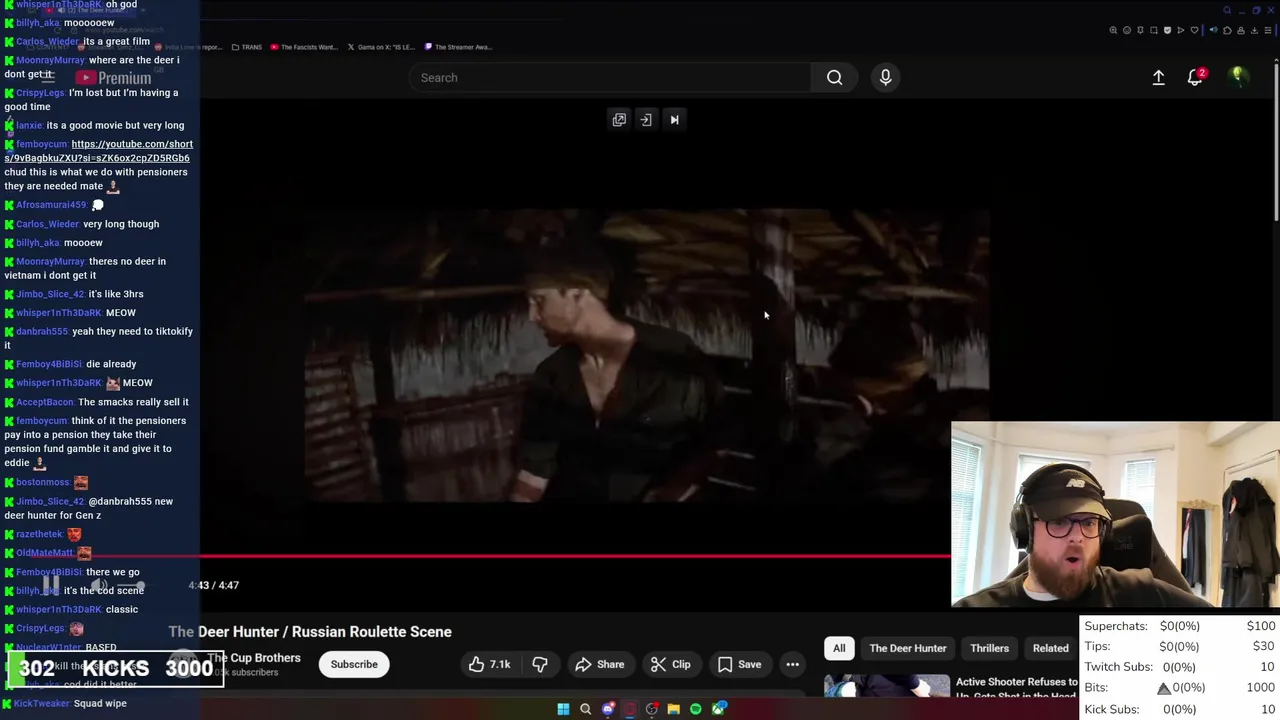Select The Deer Hunter filter chip
1280x720 pixels.
click(908, 648)
